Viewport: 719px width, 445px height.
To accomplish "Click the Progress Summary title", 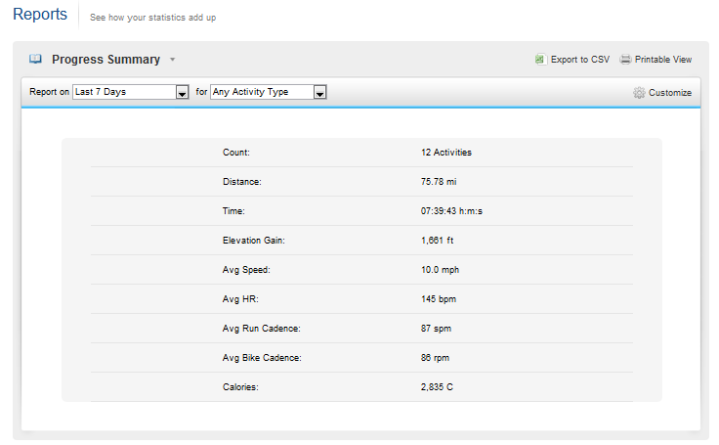I will coord(106,60).
